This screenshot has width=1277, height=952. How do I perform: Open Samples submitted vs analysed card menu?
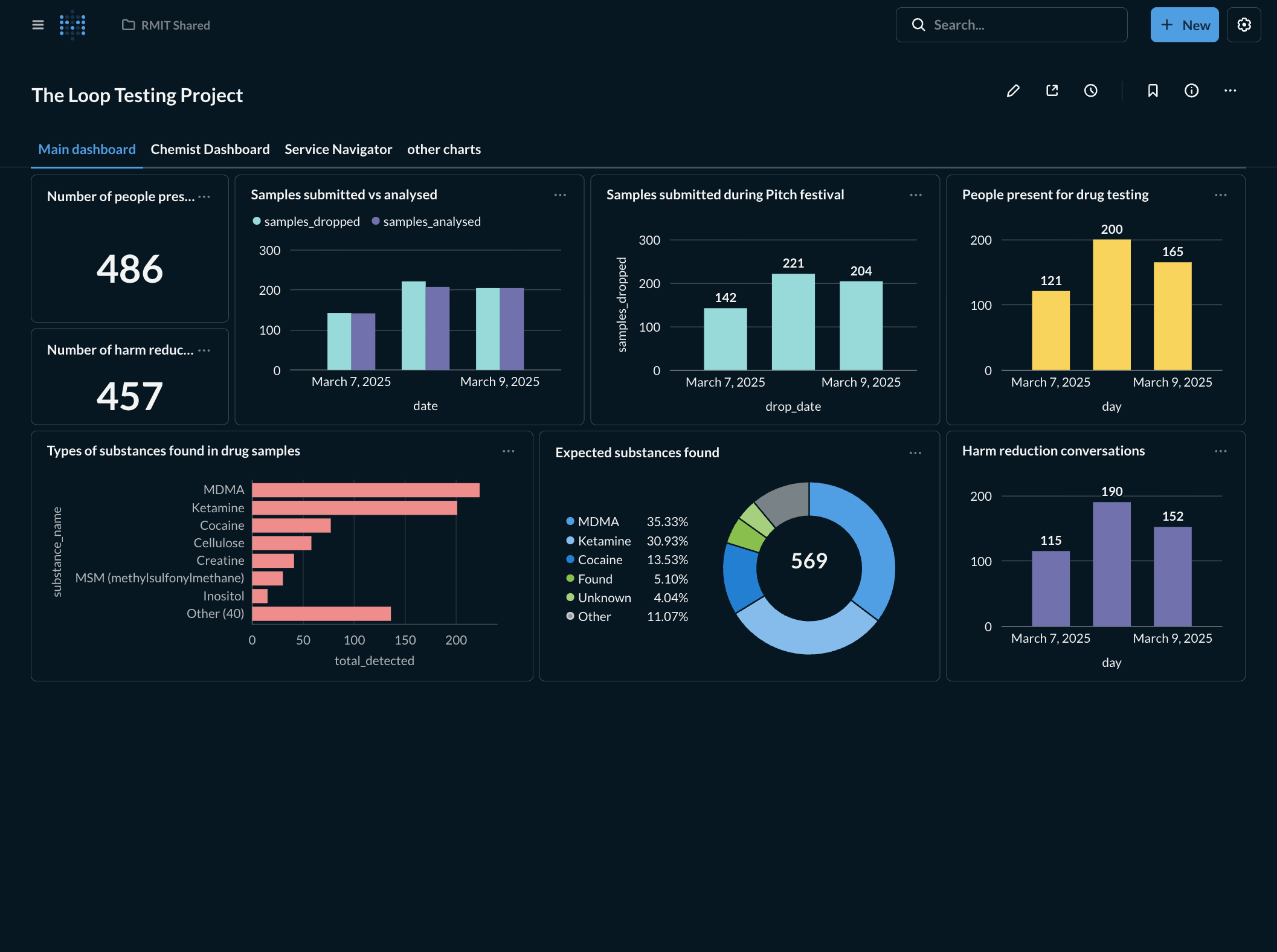point(560,195)
